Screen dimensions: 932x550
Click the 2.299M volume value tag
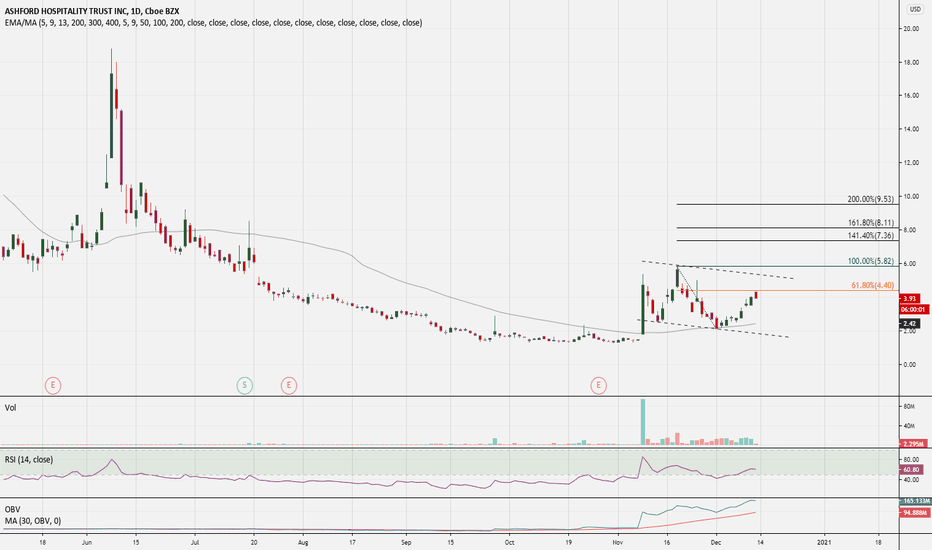tap(912, 444)
